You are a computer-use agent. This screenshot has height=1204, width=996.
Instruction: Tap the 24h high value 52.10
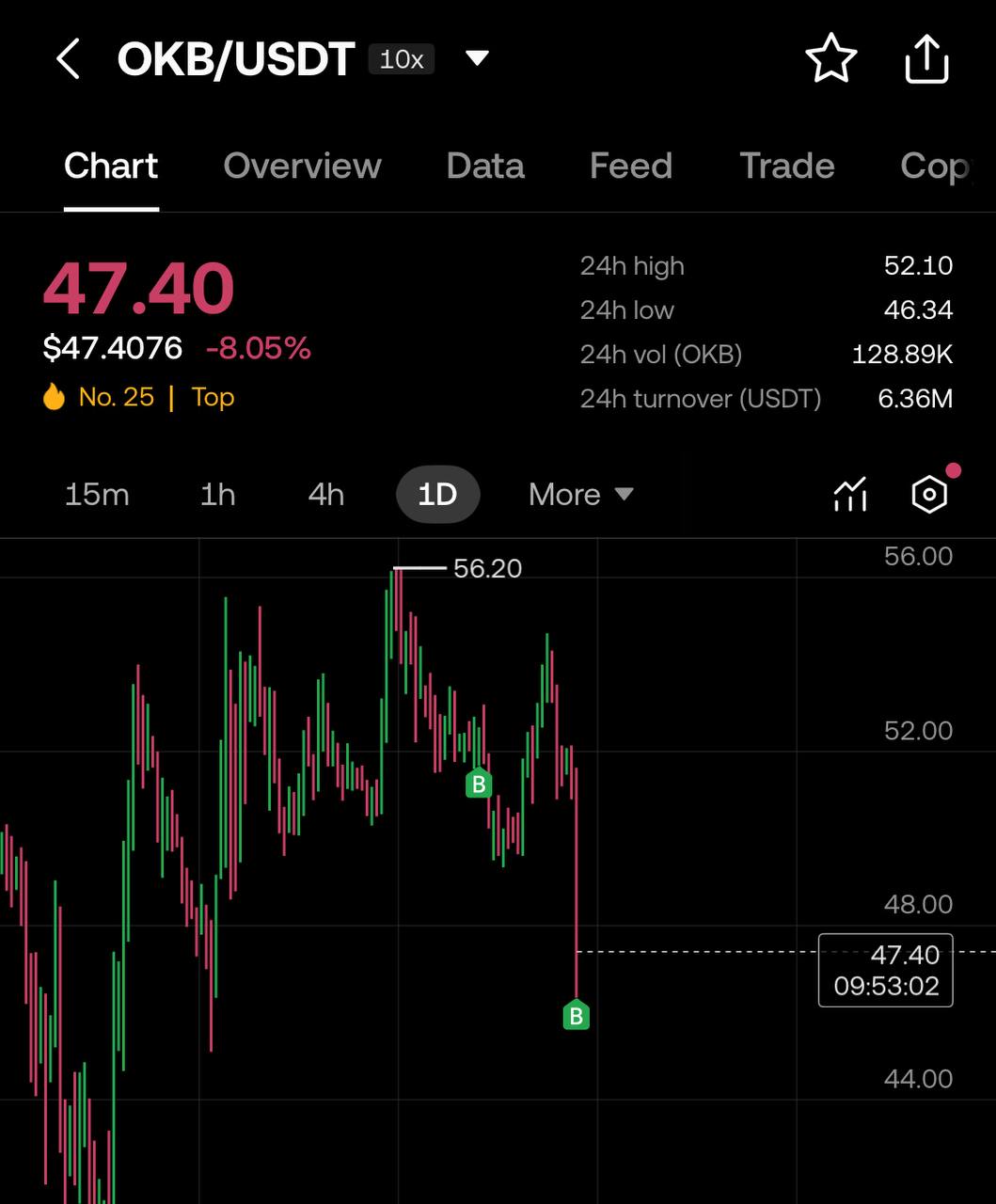[918, 265]
